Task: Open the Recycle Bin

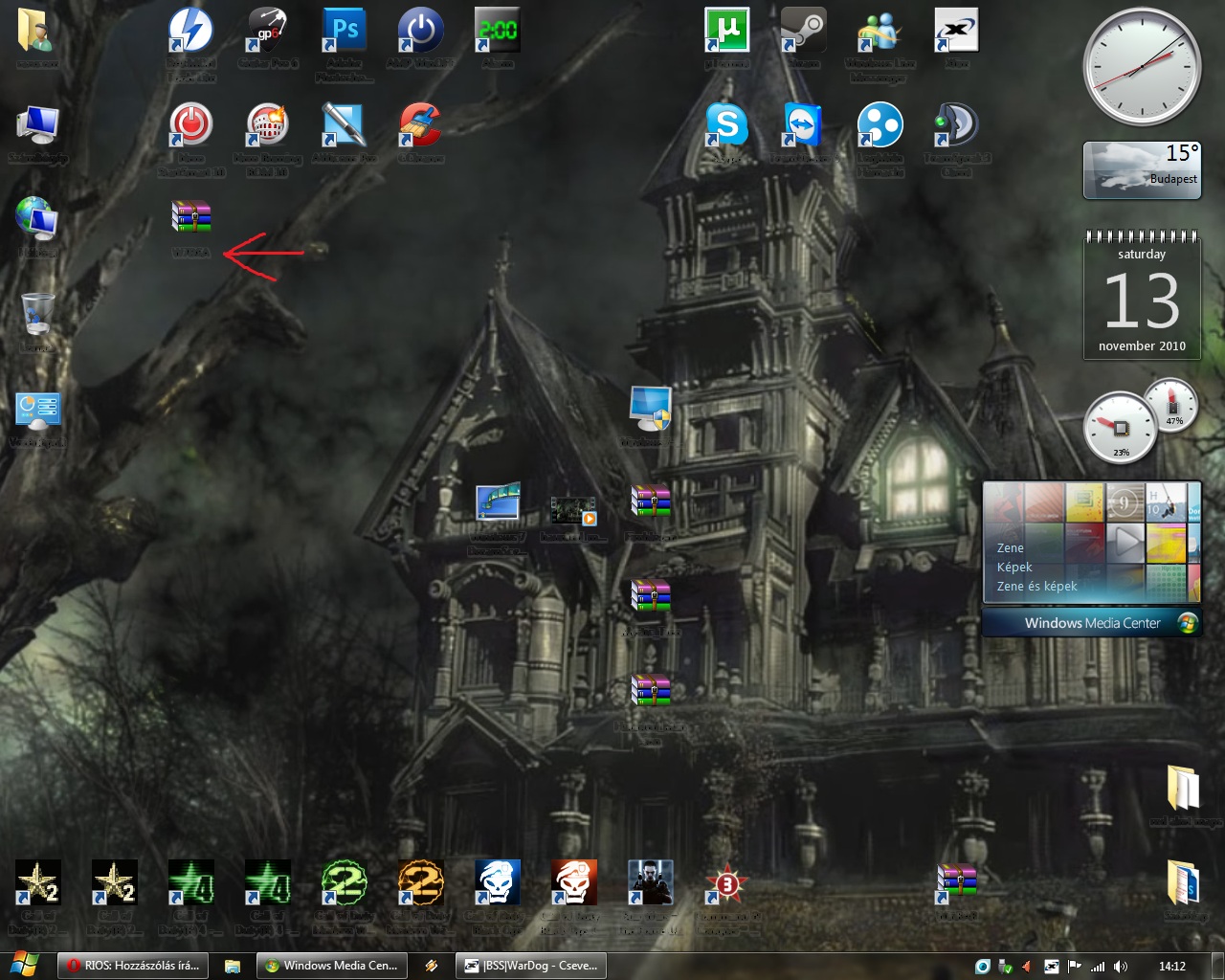Action: (37, 313)
